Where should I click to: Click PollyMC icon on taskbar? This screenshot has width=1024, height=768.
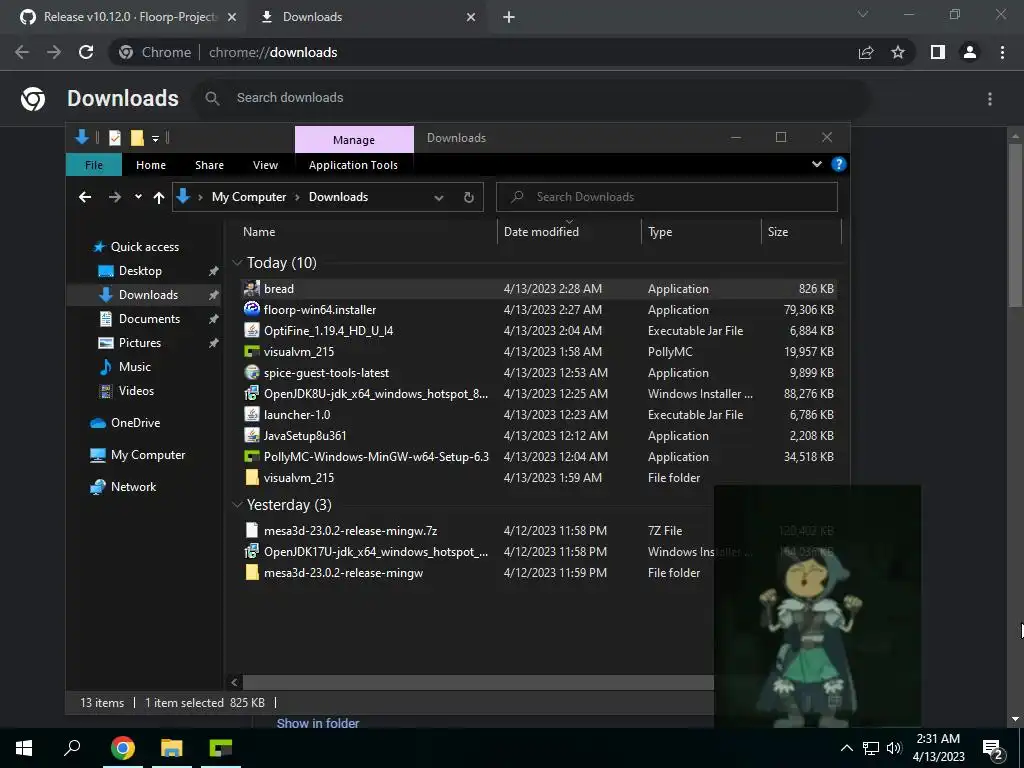point(221,748)
